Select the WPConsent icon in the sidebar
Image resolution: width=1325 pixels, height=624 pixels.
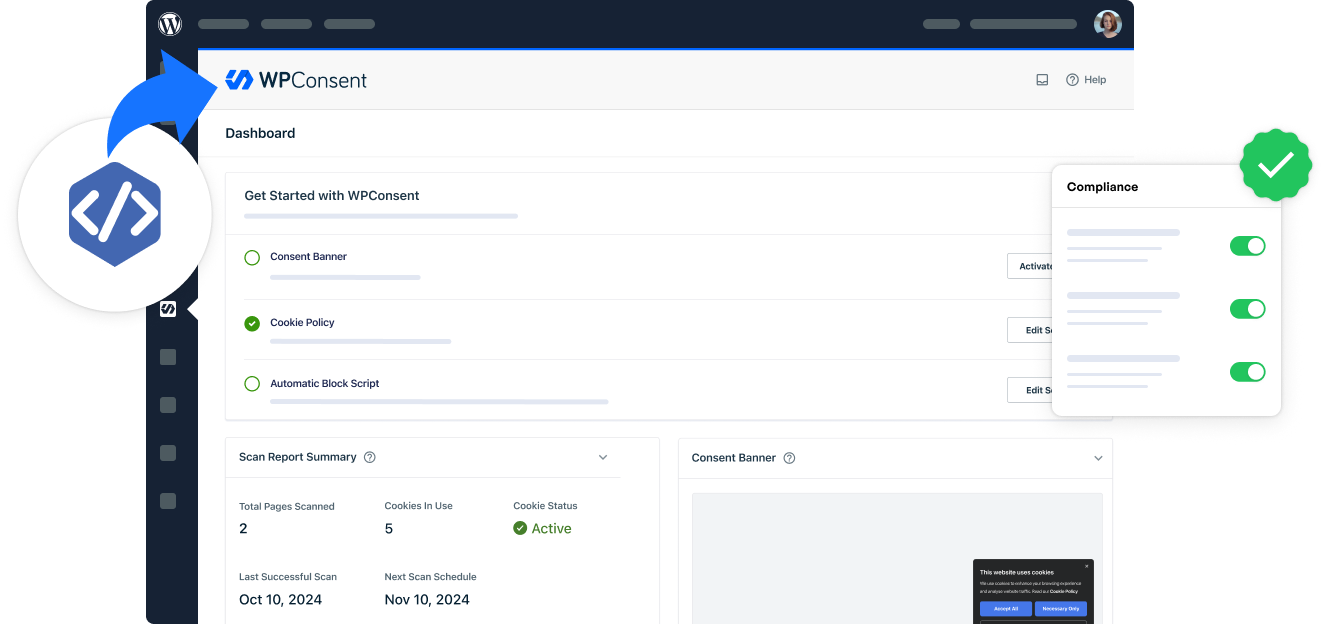(x=168, y=309)
